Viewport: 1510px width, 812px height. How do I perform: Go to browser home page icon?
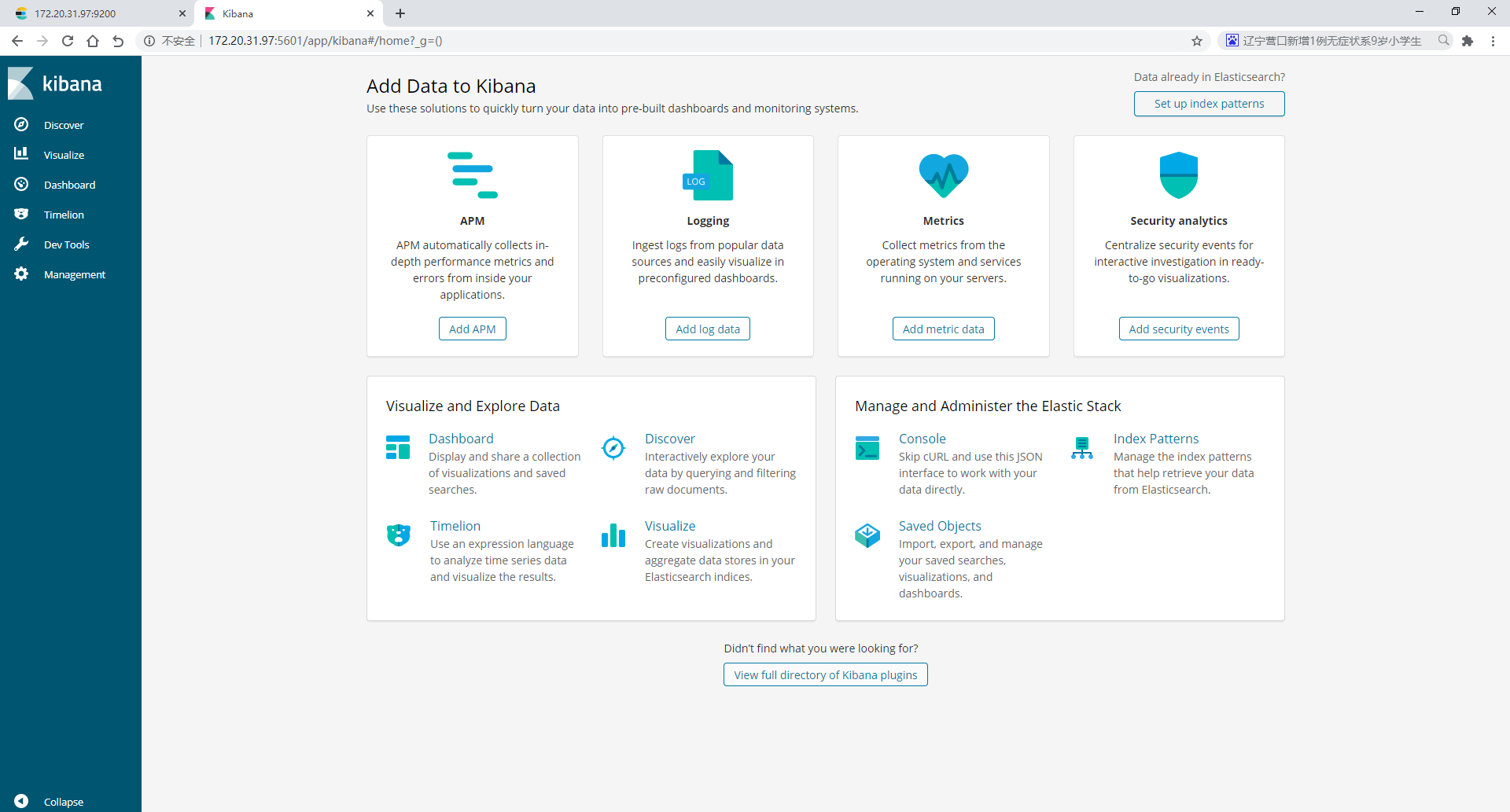click(93, 41)
